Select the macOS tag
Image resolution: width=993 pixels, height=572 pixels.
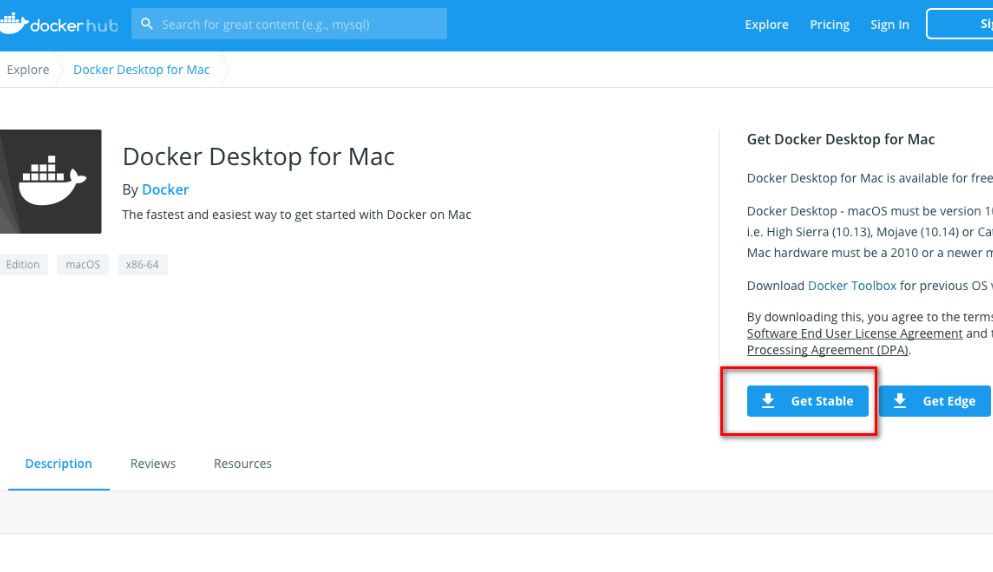[83, 265]
